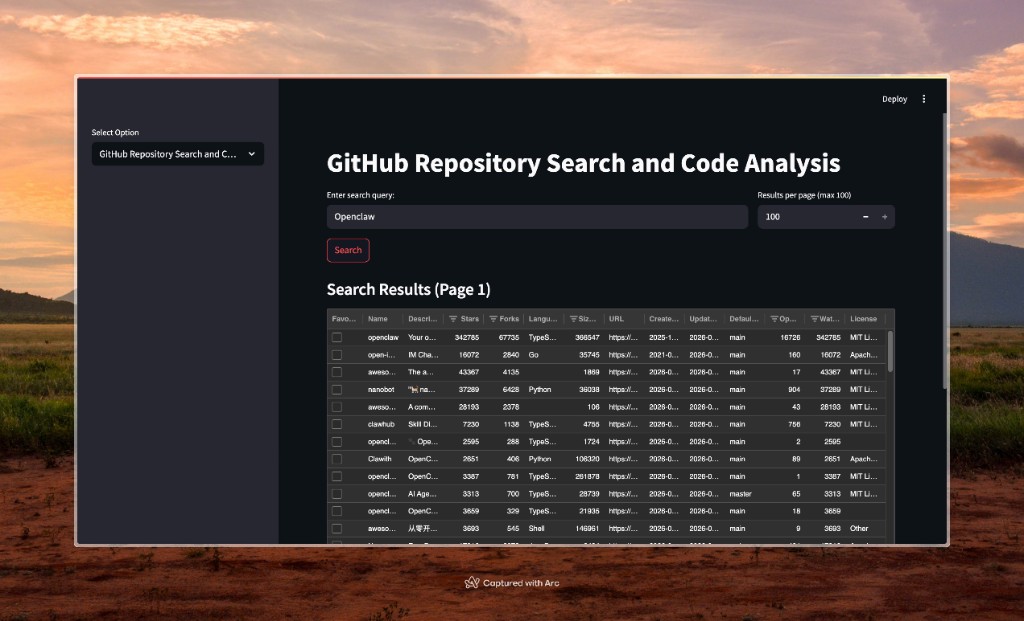Click the 'master' default branch cell
The width and height of the screenshot is (1024, 621).
click(x=744, y=494)
